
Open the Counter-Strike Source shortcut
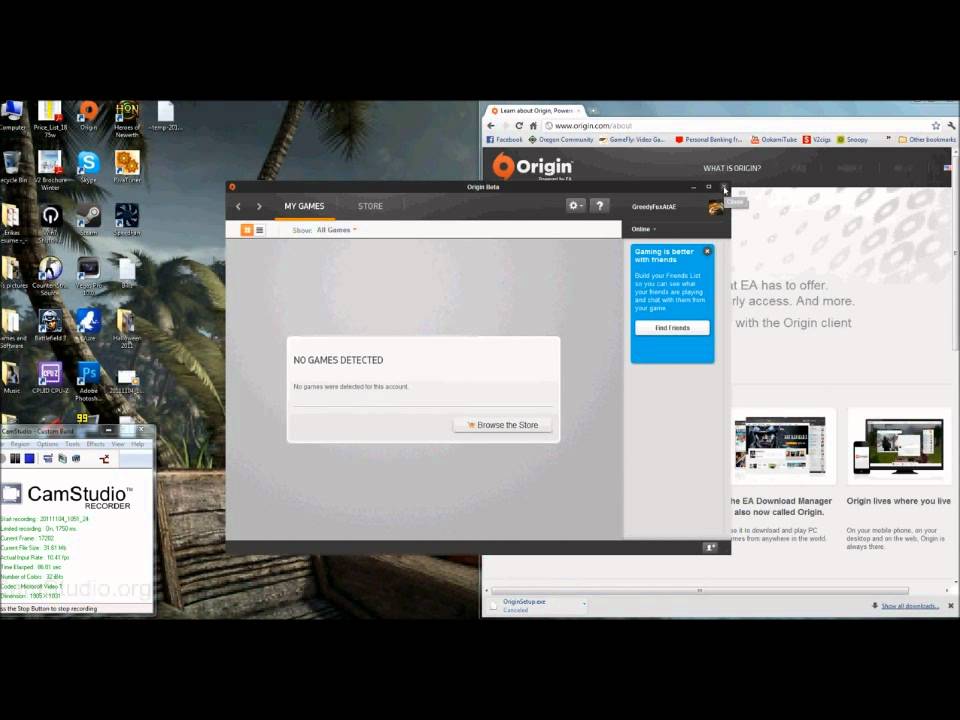[x=50, y=276]
